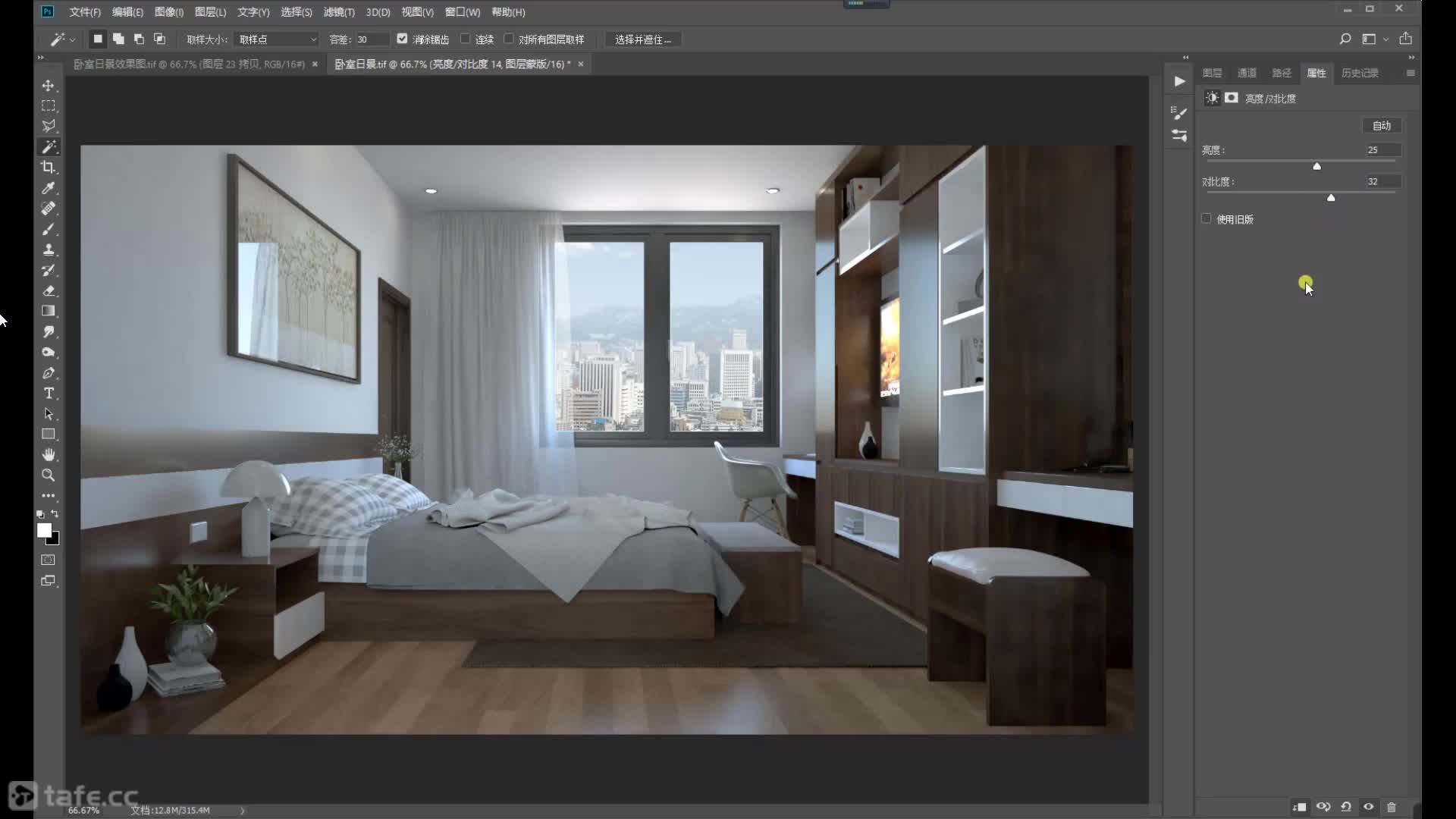Image resolution: width=1456 pixels, height=819 pixels.
Task: Open the Magic Wand tool preset picker
Action: tap(62, 39)
